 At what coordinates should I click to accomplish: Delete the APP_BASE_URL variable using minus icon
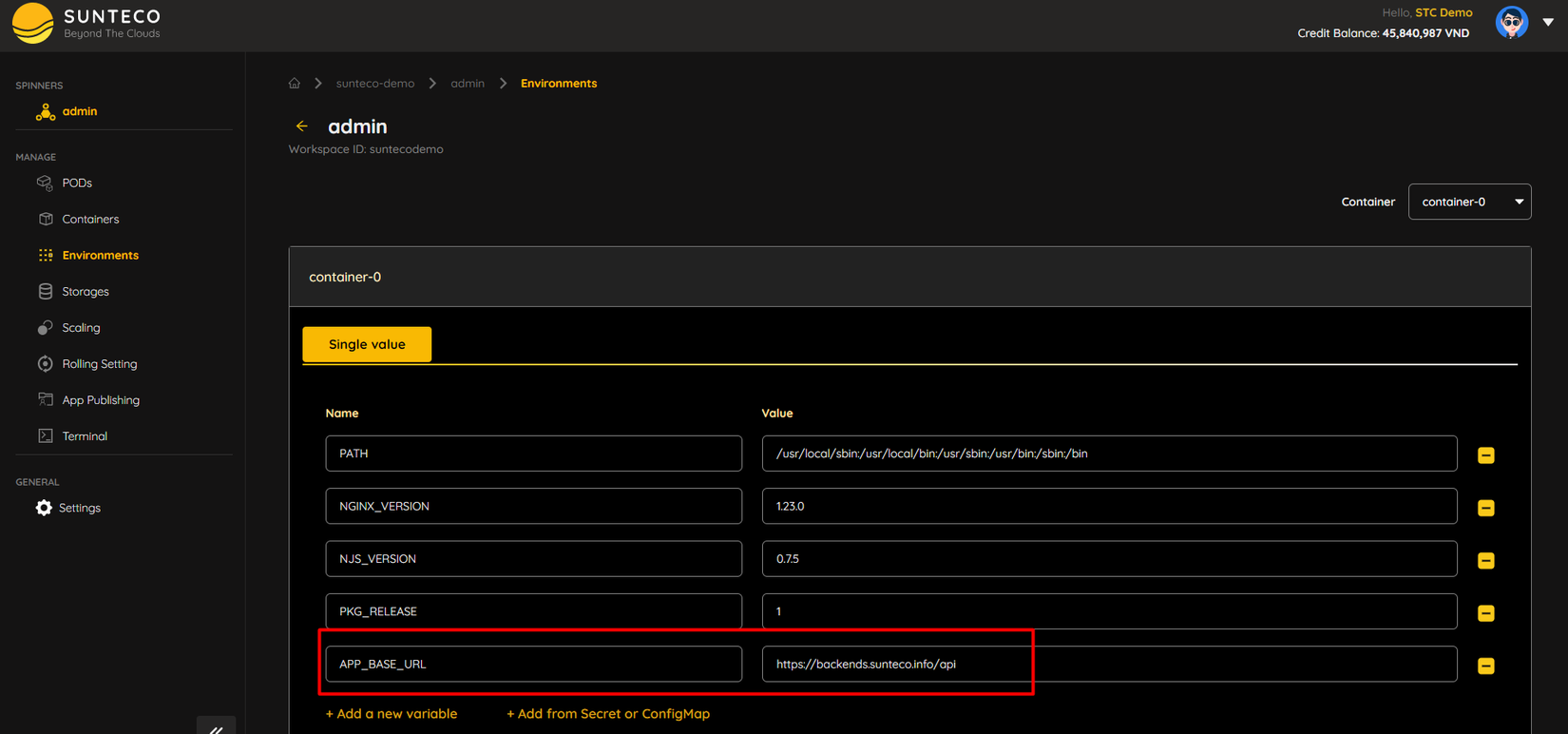(1486, 666)
